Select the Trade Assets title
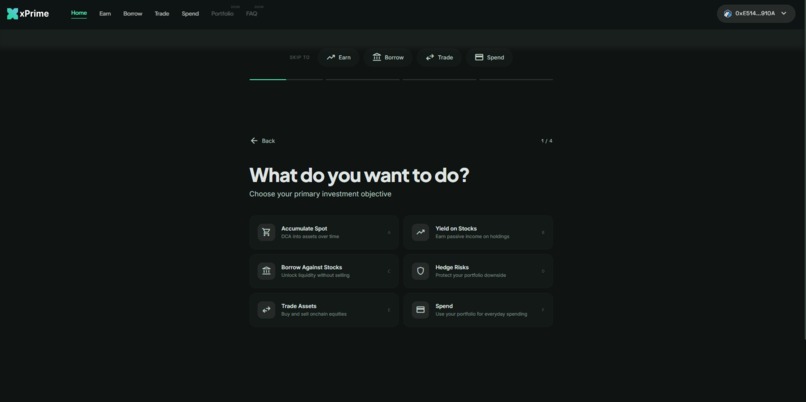This screenshot has width=806, height=402. [299, 306]
